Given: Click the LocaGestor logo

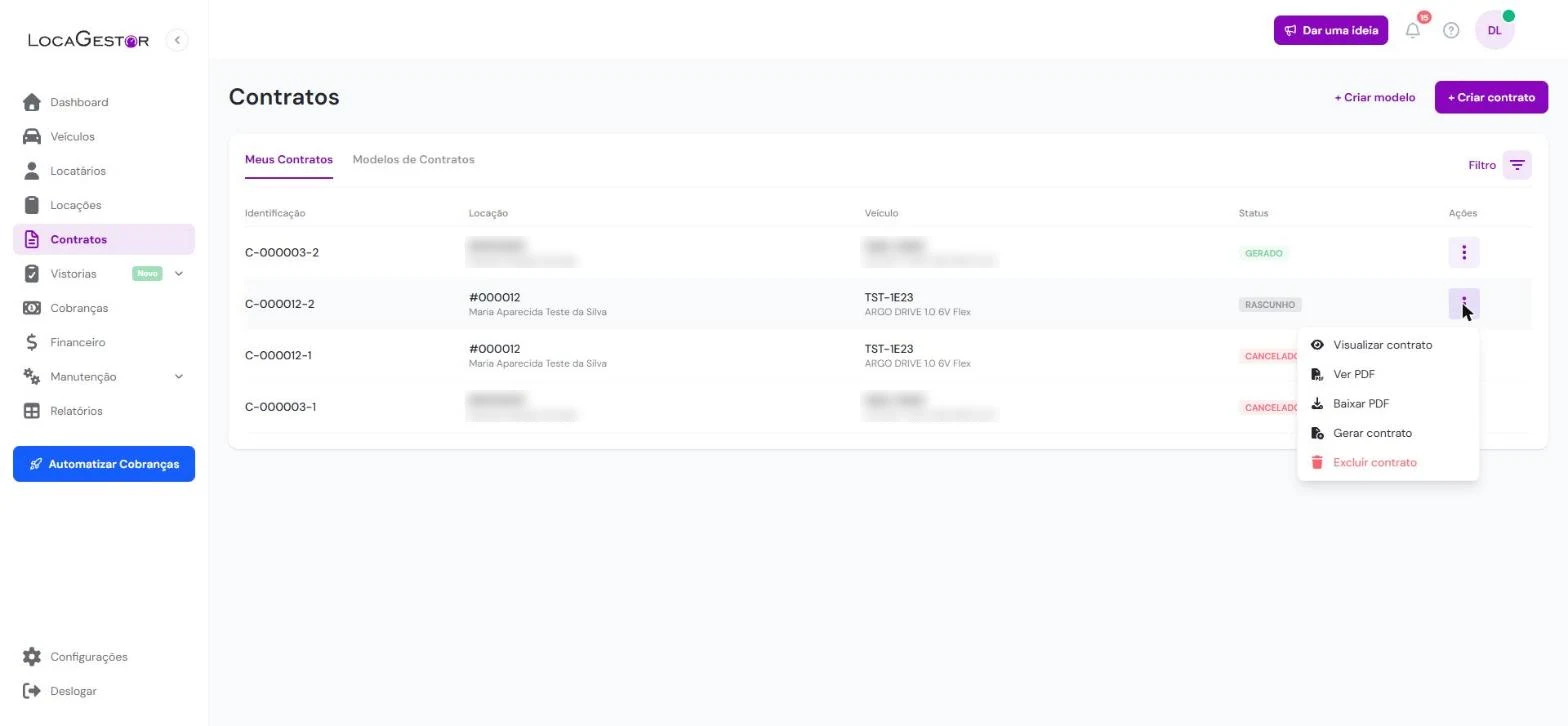Looking at the screenshot, I should (x=88, y=40).
